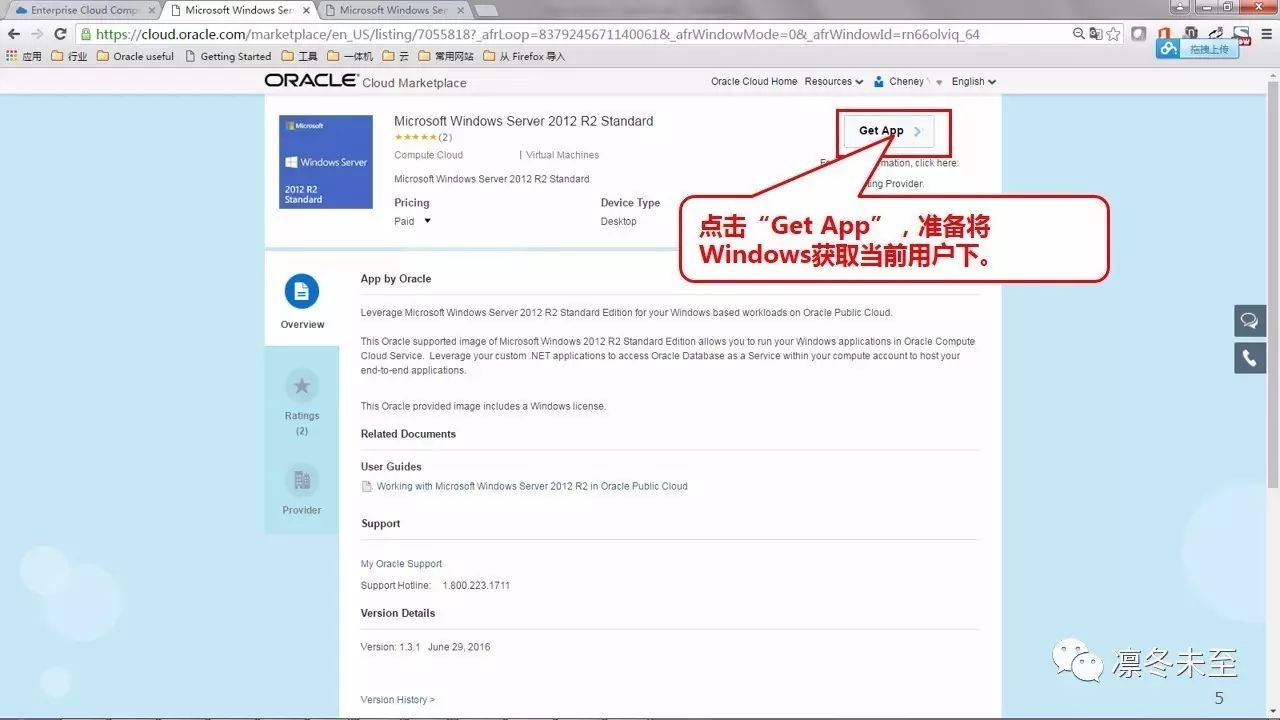This screenshot has width=1280, height=720.
Task: Click the gray square extension icon beside the star
Action: point(1138,34)
